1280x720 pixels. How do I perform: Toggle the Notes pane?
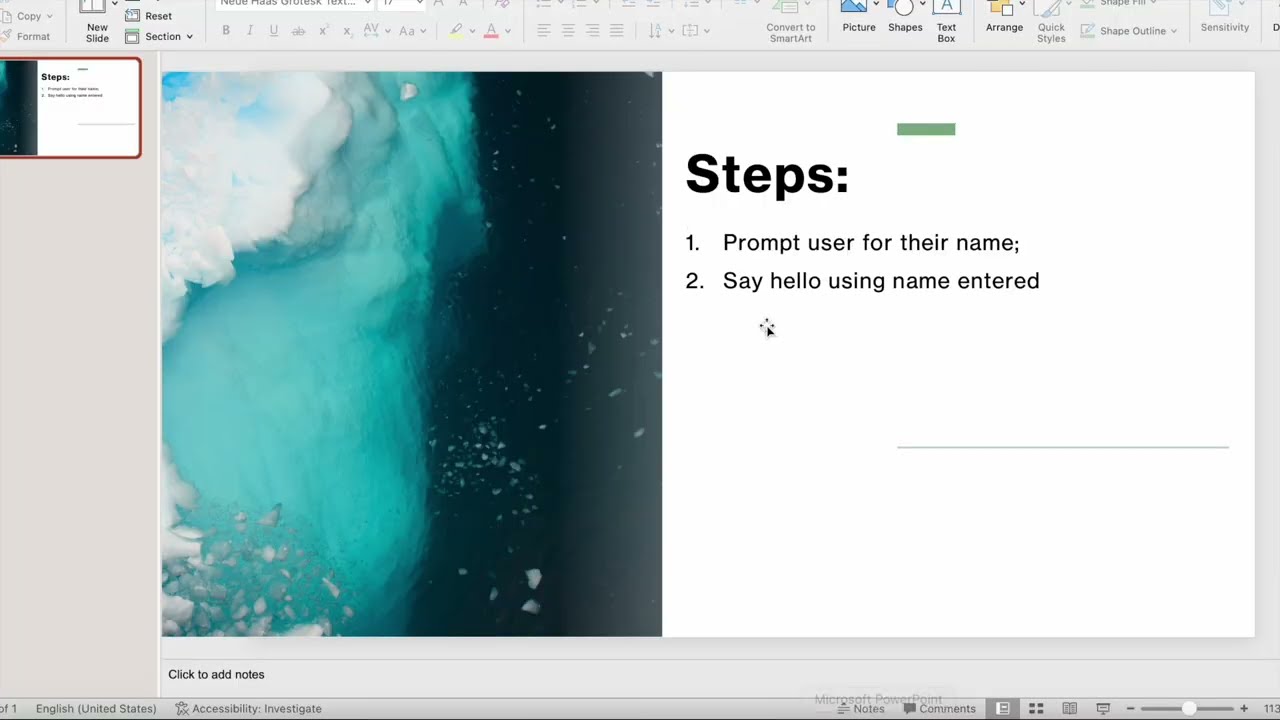click(860, 708)
